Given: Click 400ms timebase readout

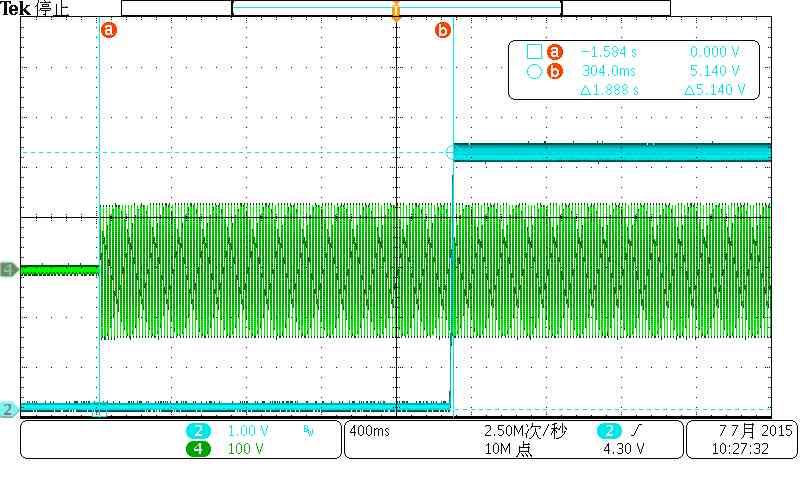Looking at the screenshot, I should coord(369,431).
